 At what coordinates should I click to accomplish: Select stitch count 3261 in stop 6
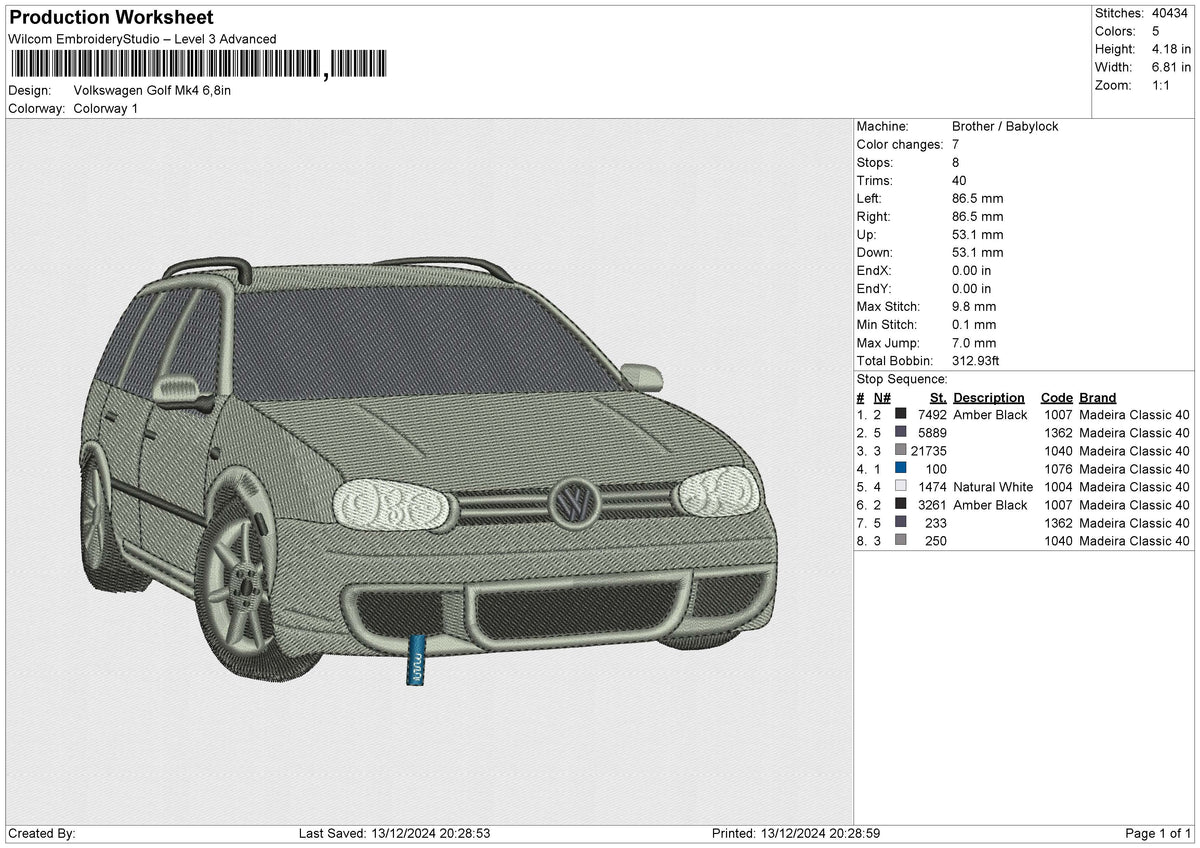pos(932,505)
